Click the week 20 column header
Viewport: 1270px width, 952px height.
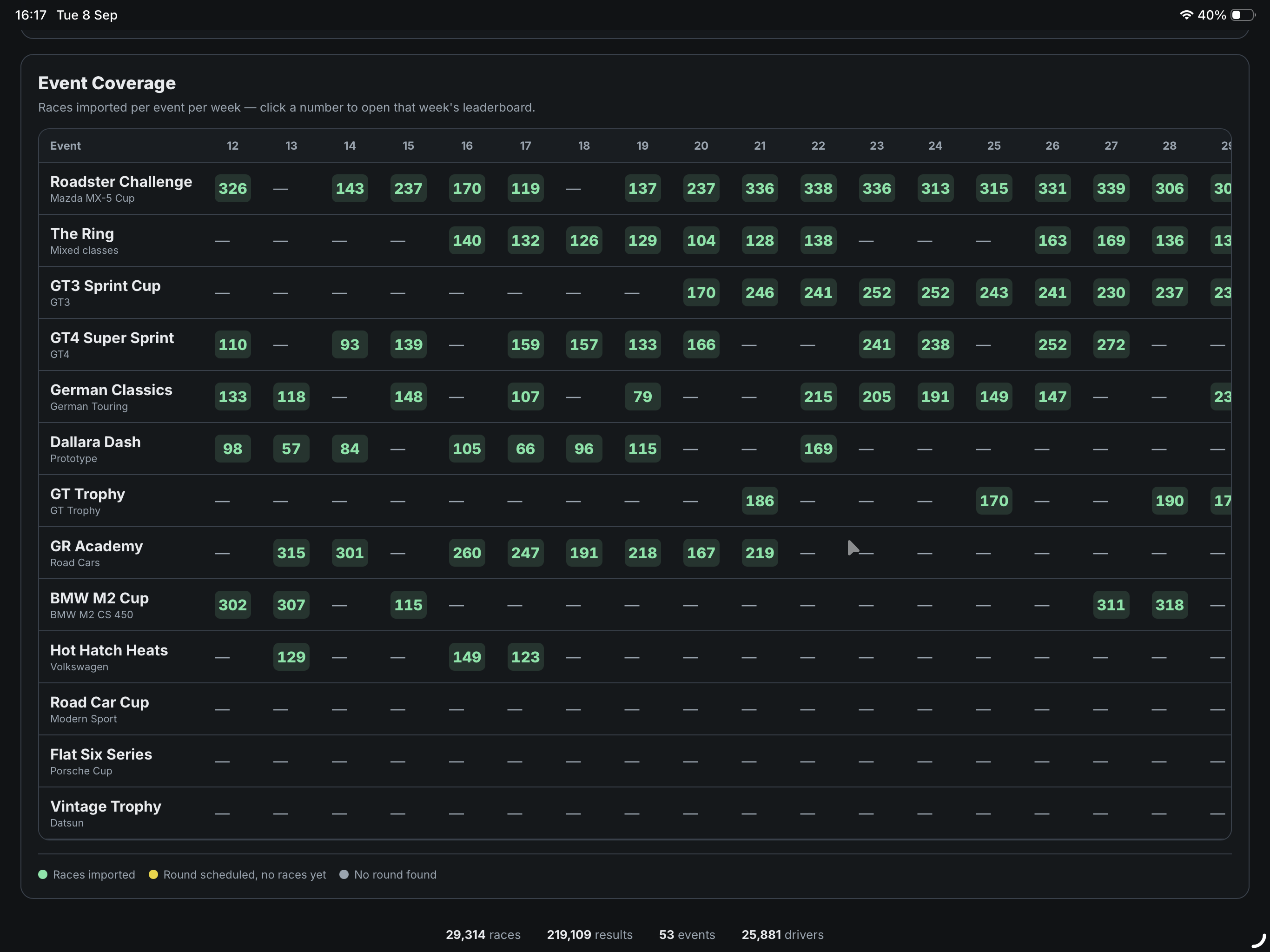pyautogui.click(x=701, y=146)
